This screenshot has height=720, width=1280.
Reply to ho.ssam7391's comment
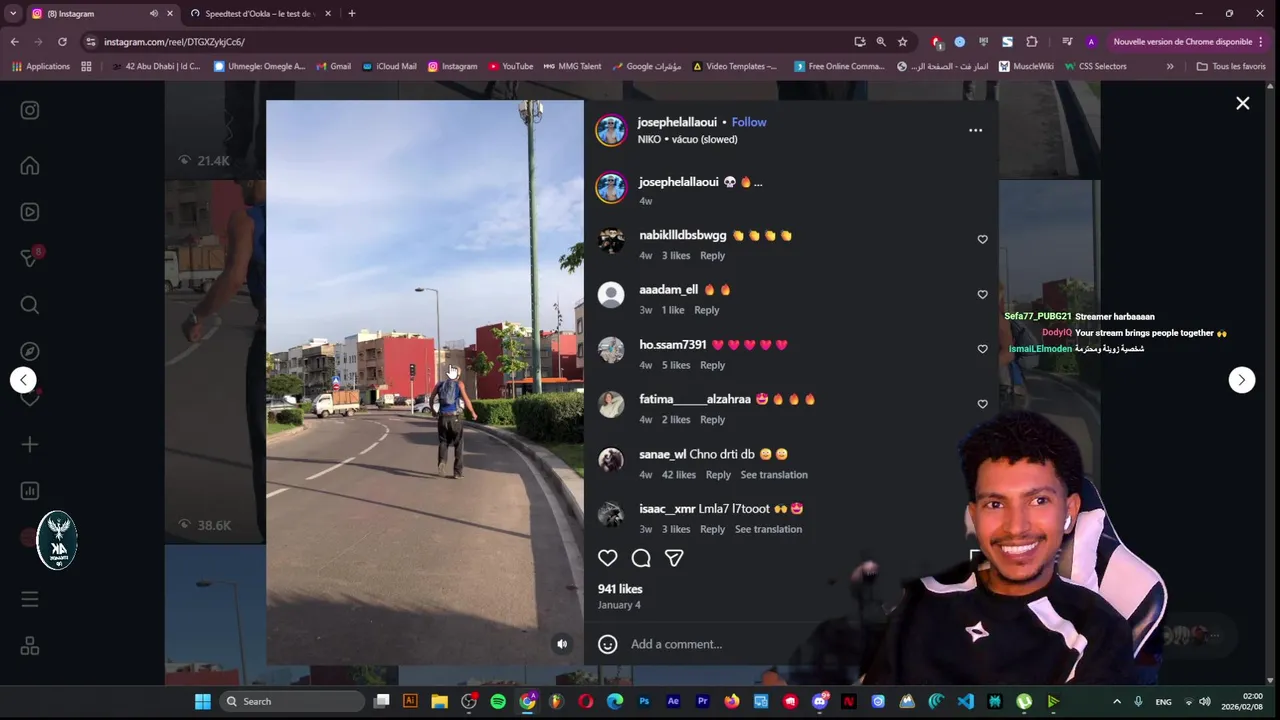click(713, 365)
